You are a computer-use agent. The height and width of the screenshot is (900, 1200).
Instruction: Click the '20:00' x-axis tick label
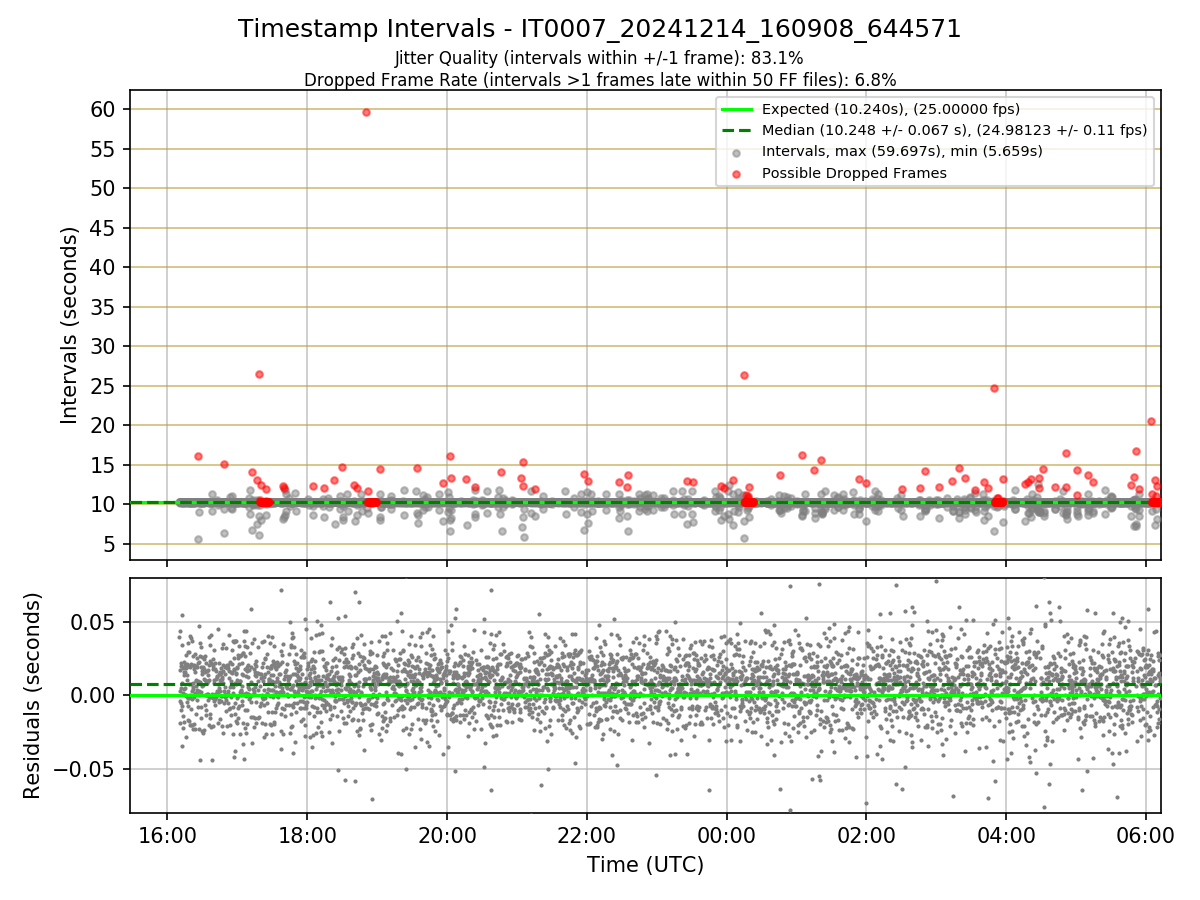point(447,835)
